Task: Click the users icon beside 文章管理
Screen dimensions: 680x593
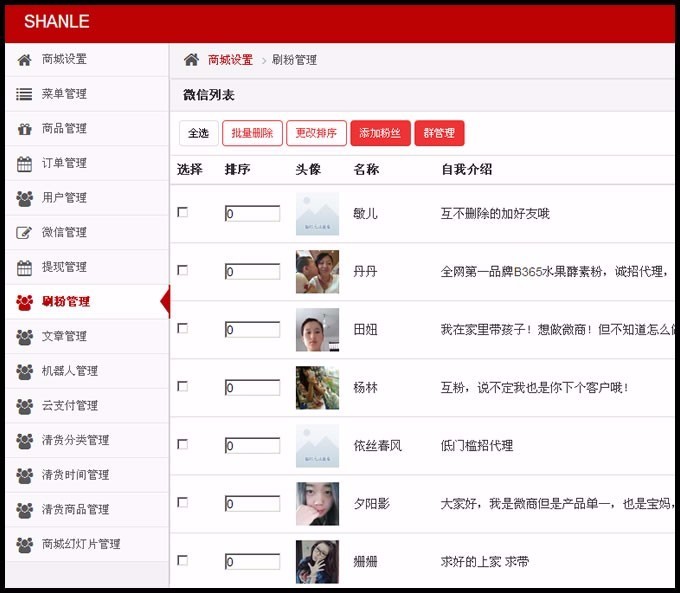Action: pos(24,337)
